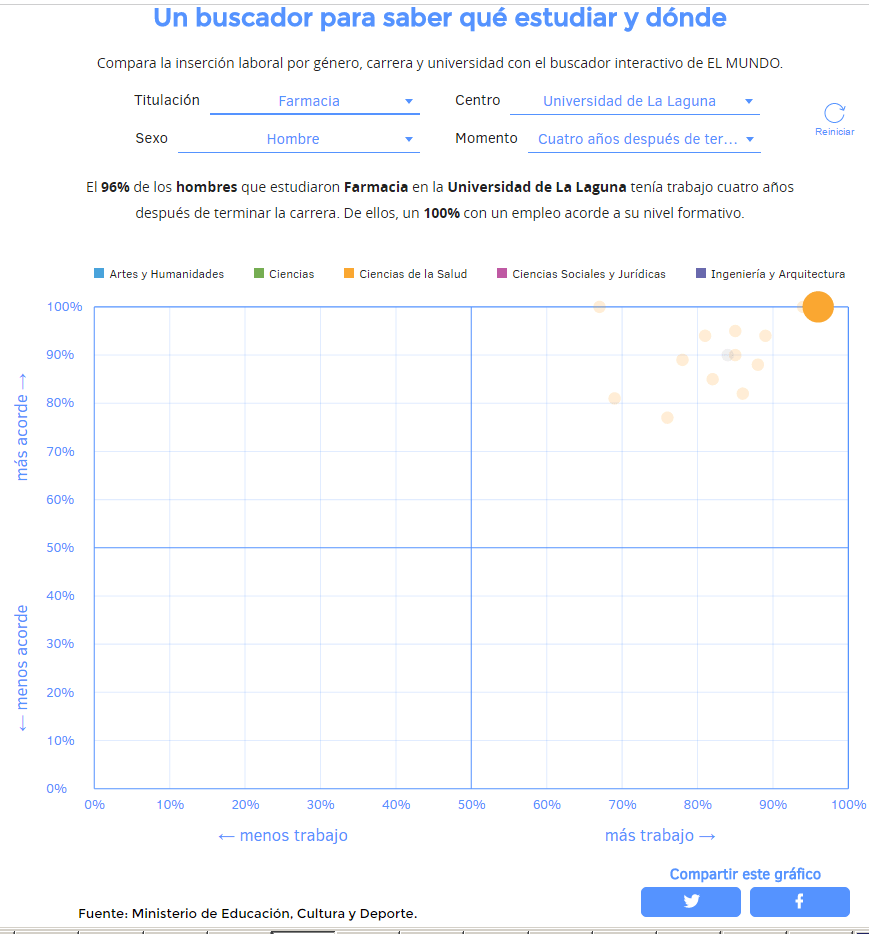
Task: Share the chart on Facebook
Action: pyautogui.click(x=799, y=901)
